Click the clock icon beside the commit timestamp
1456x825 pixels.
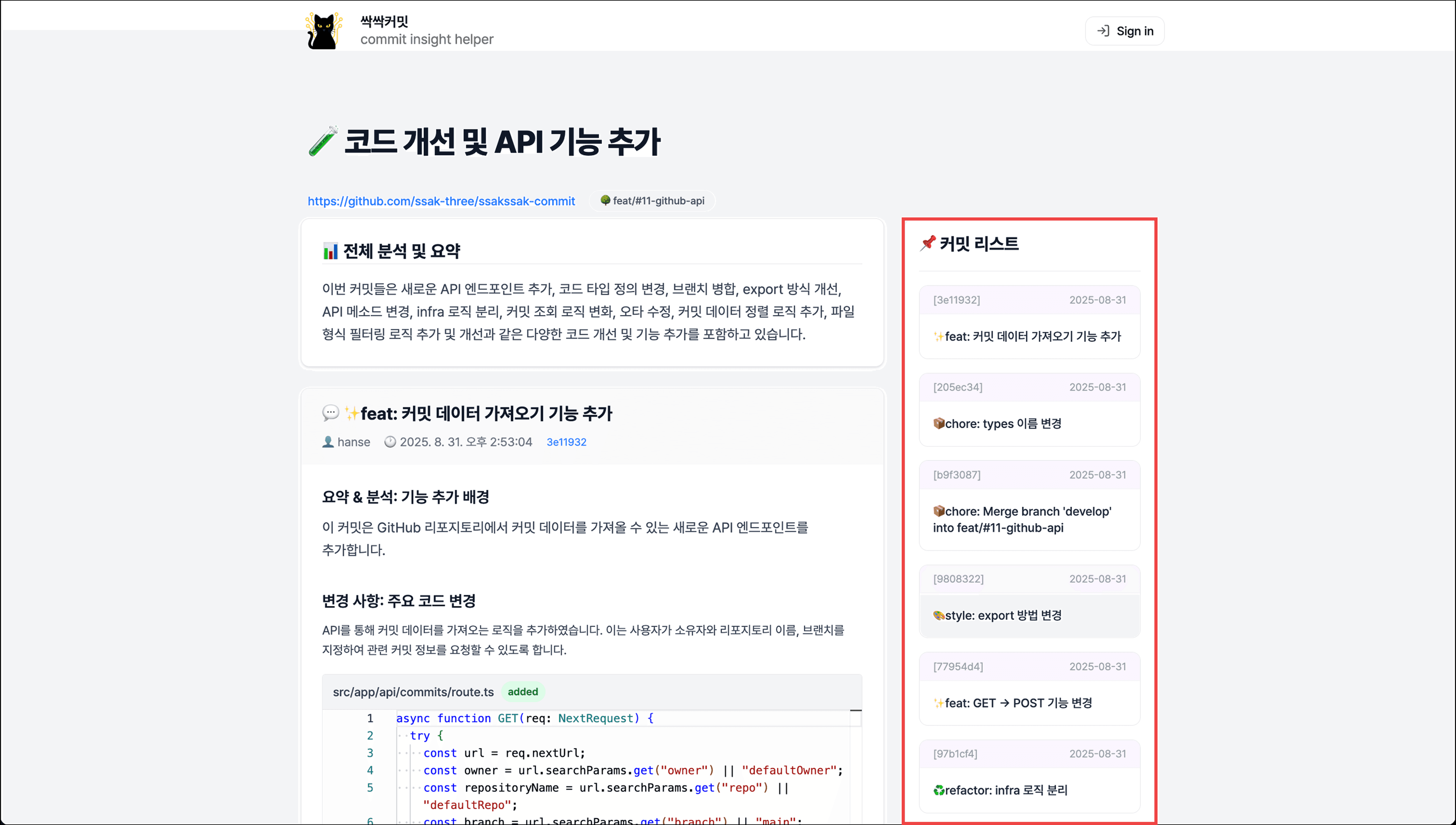click(x=390, y=442)
